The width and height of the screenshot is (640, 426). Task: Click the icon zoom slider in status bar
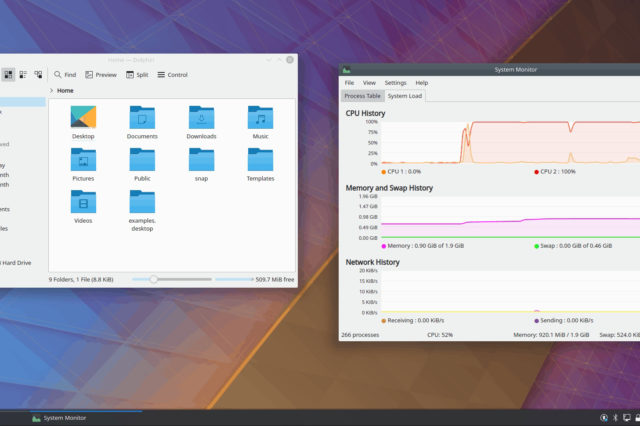coord(153,280)
